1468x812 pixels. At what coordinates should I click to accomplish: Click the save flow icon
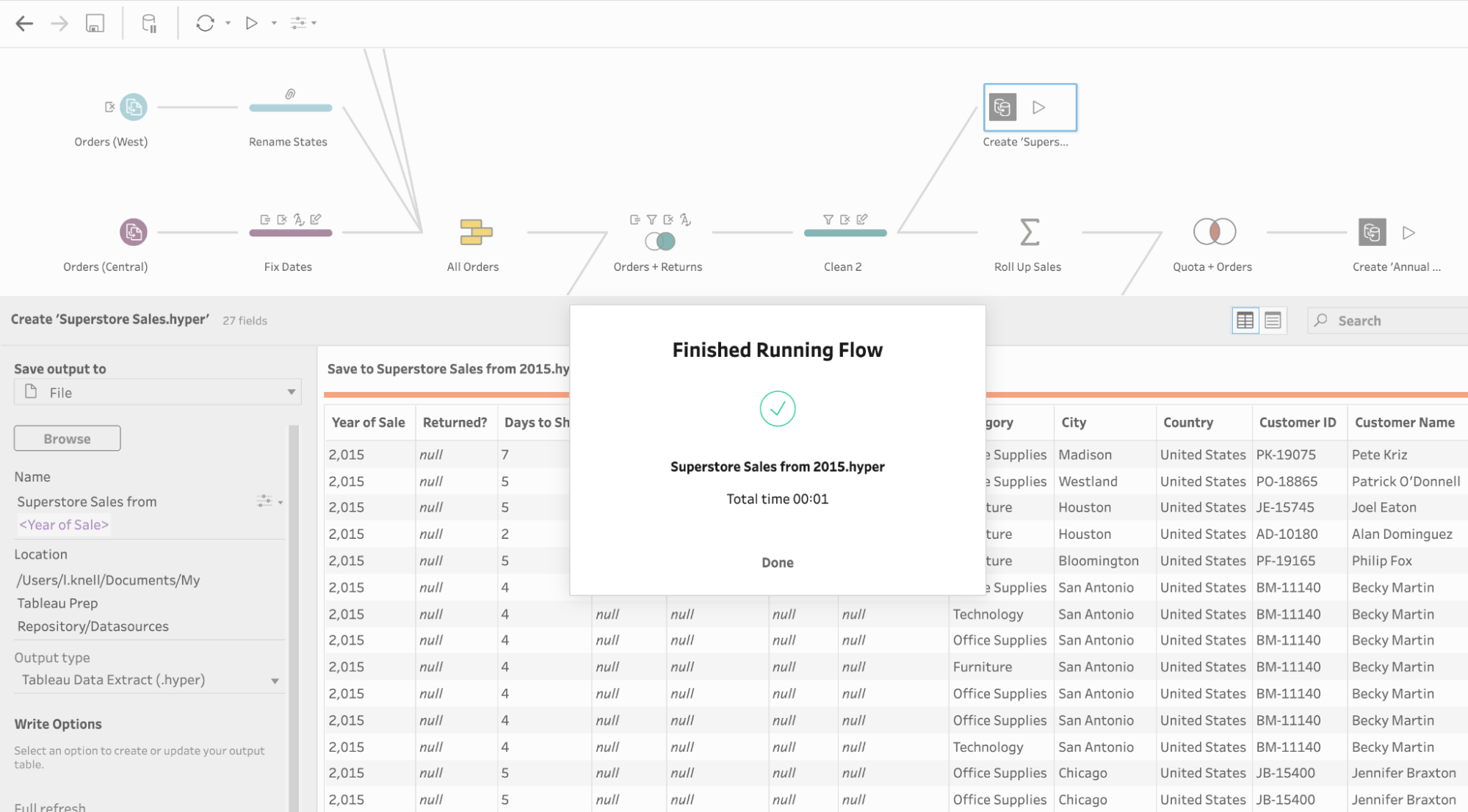click(95, 23)
